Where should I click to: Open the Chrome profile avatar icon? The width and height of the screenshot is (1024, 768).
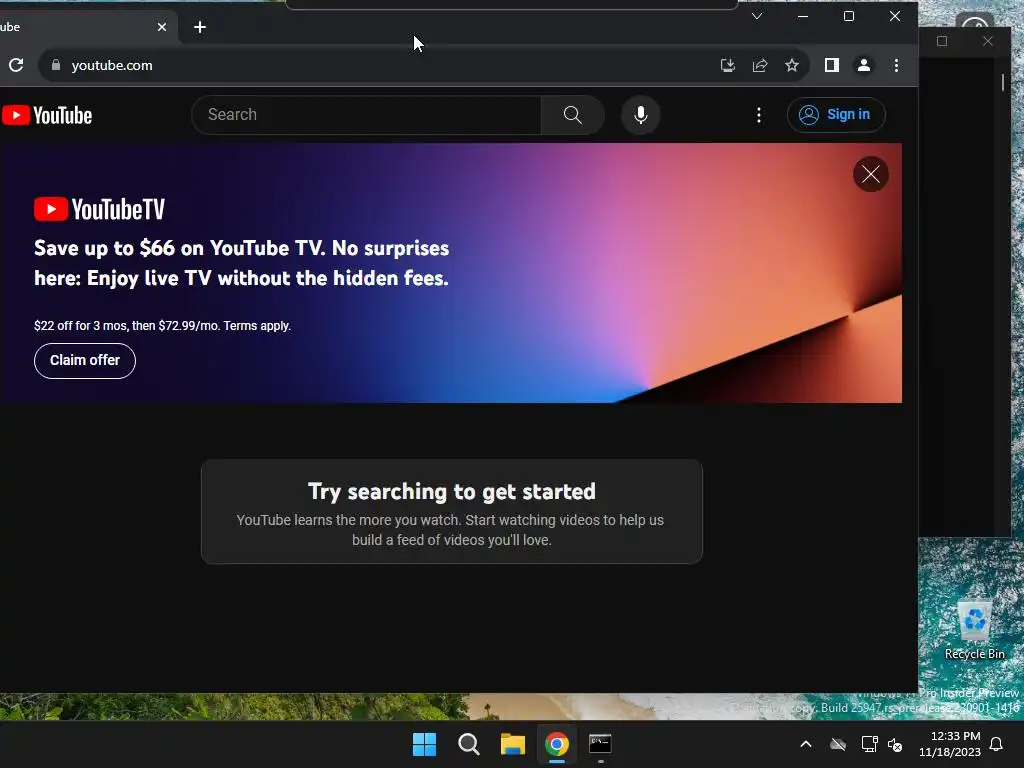[x=863, y=65]
